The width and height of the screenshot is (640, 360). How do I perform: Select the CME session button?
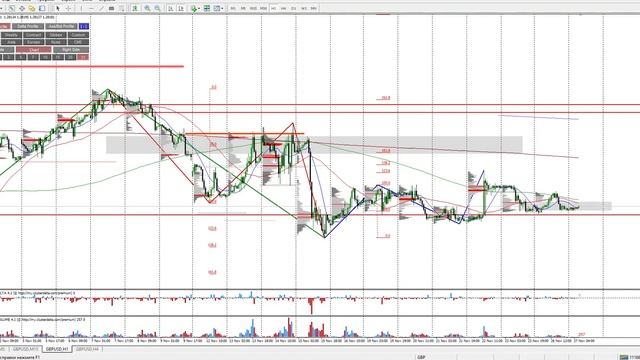78,42
